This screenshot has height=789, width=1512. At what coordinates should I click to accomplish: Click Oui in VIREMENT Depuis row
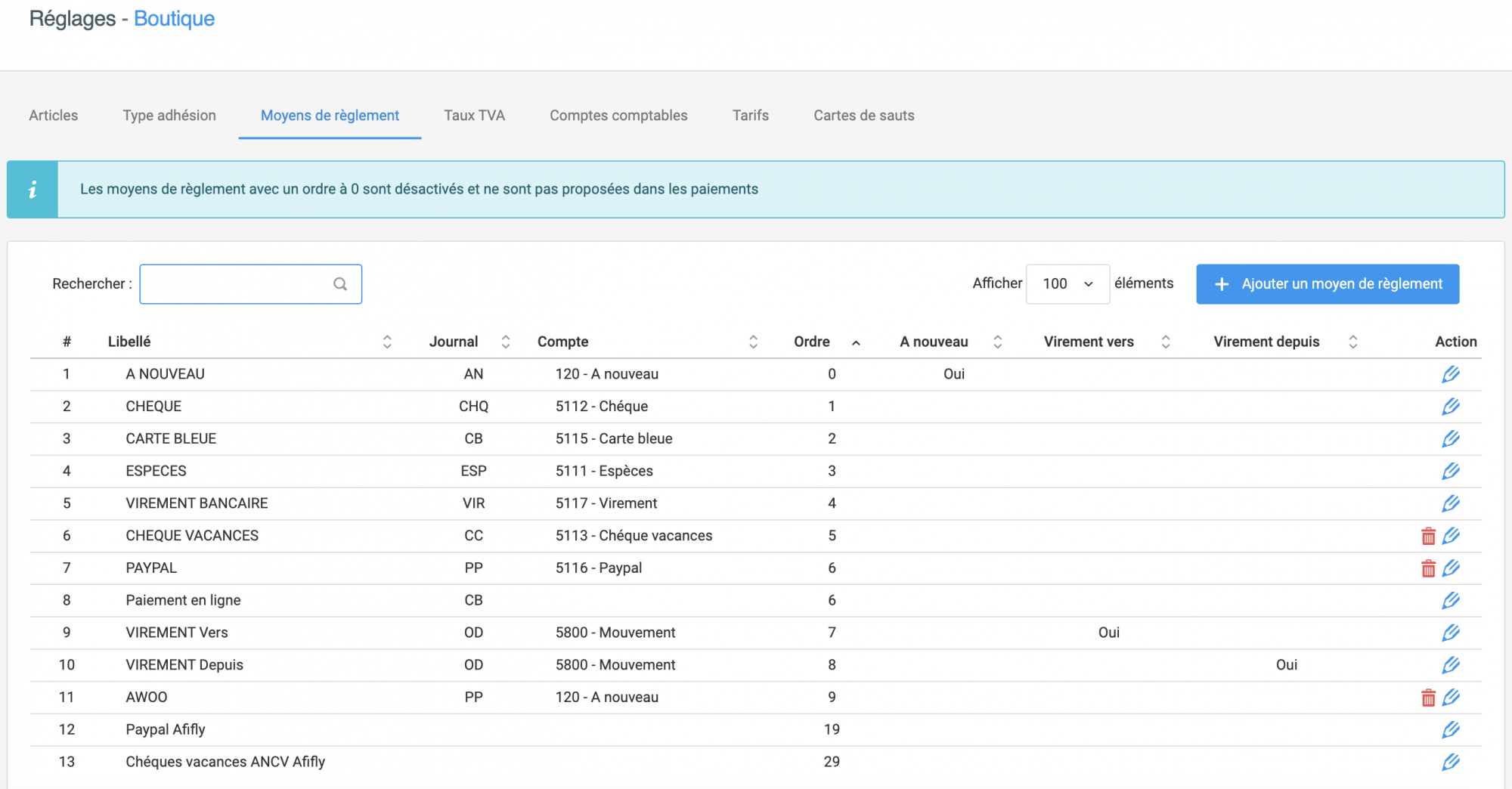tap(1287, 665)
